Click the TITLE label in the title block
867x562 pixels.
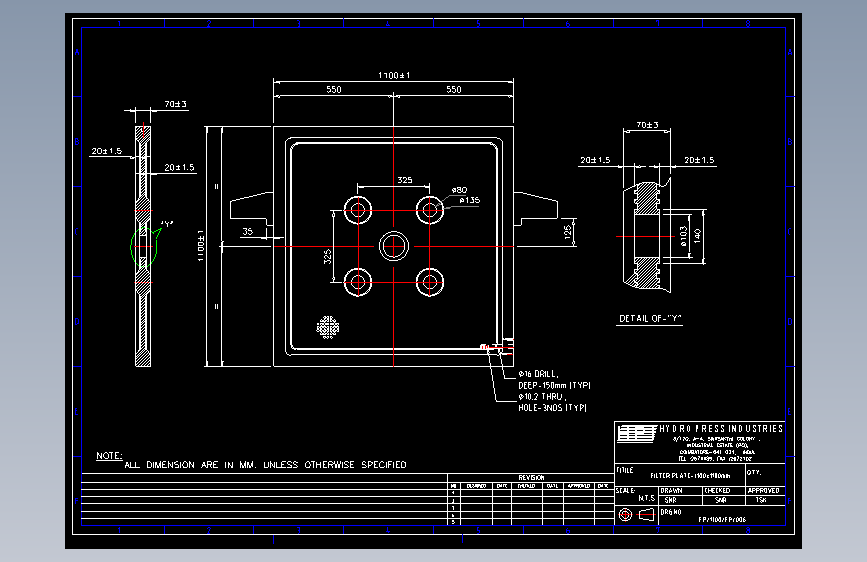pos(625,470)
